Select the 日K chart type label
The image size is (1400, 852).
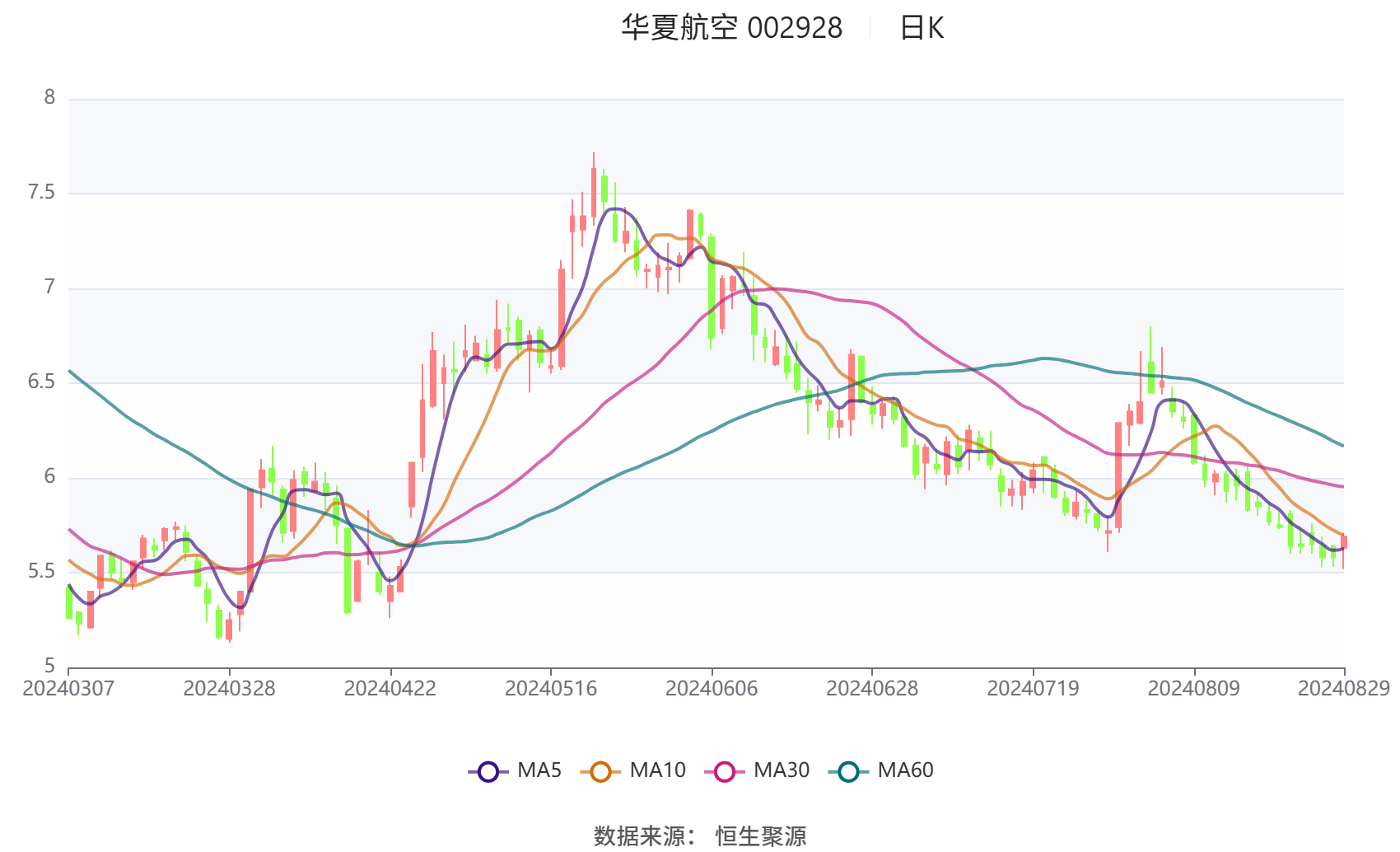point(922,28)
